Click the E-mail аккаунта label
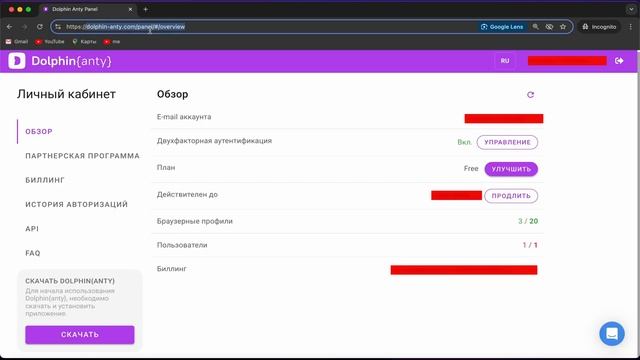 184,117
